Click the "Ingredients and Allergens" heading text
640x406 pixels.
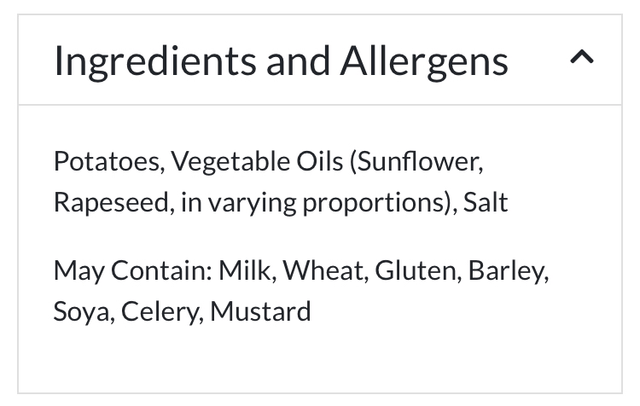tap(281, 61)
